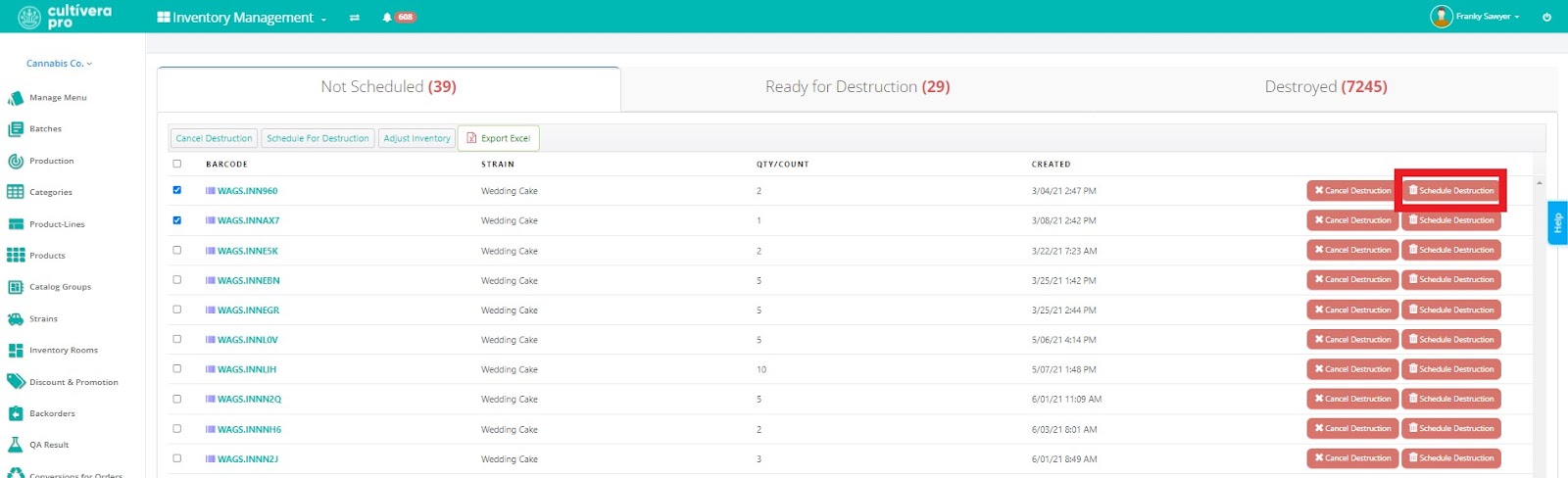Open the QA Result flask icon
1568x478 pixels.
(16, 445)
